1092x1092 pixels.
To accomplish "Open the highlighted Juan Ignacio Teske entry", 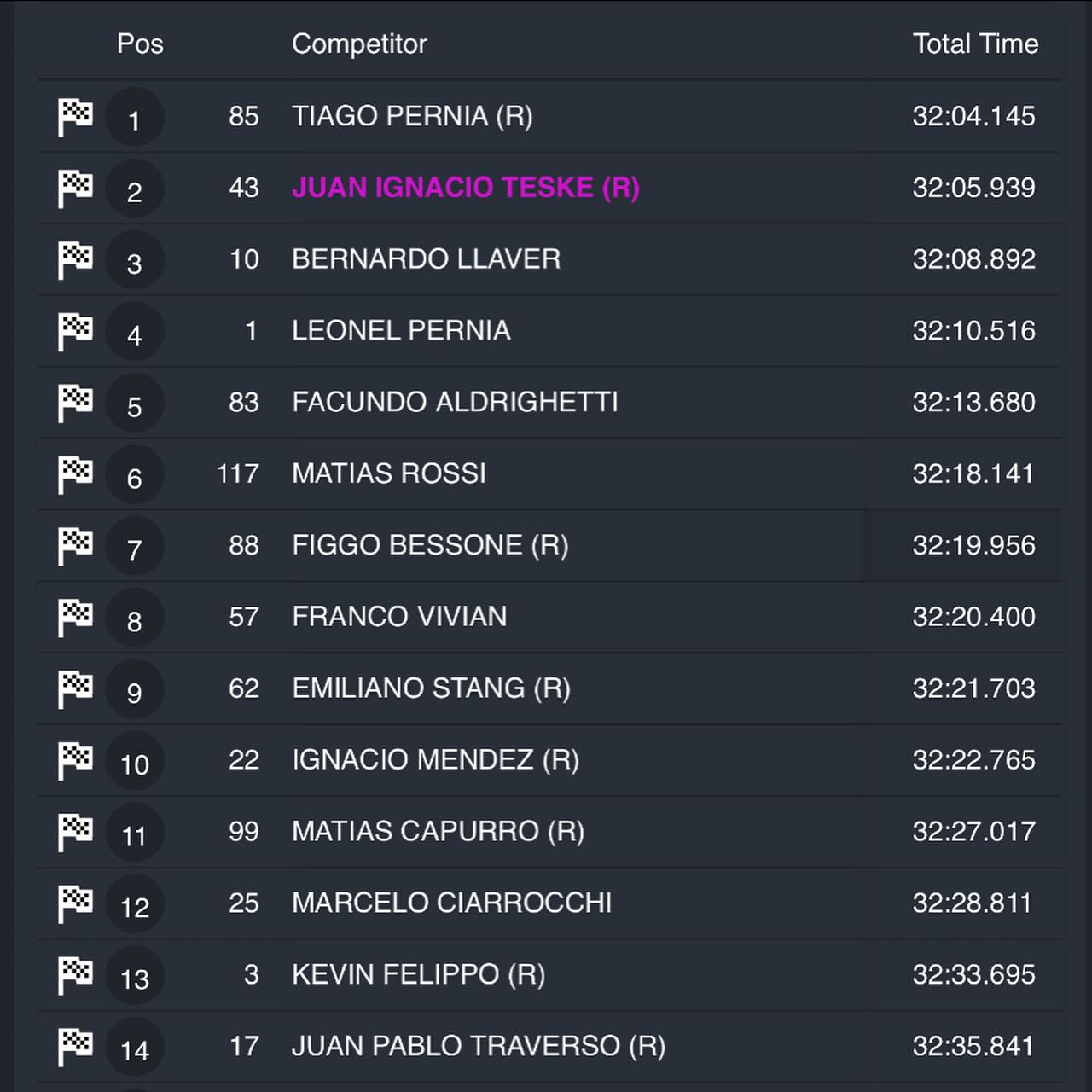I will tap(466, 188).
